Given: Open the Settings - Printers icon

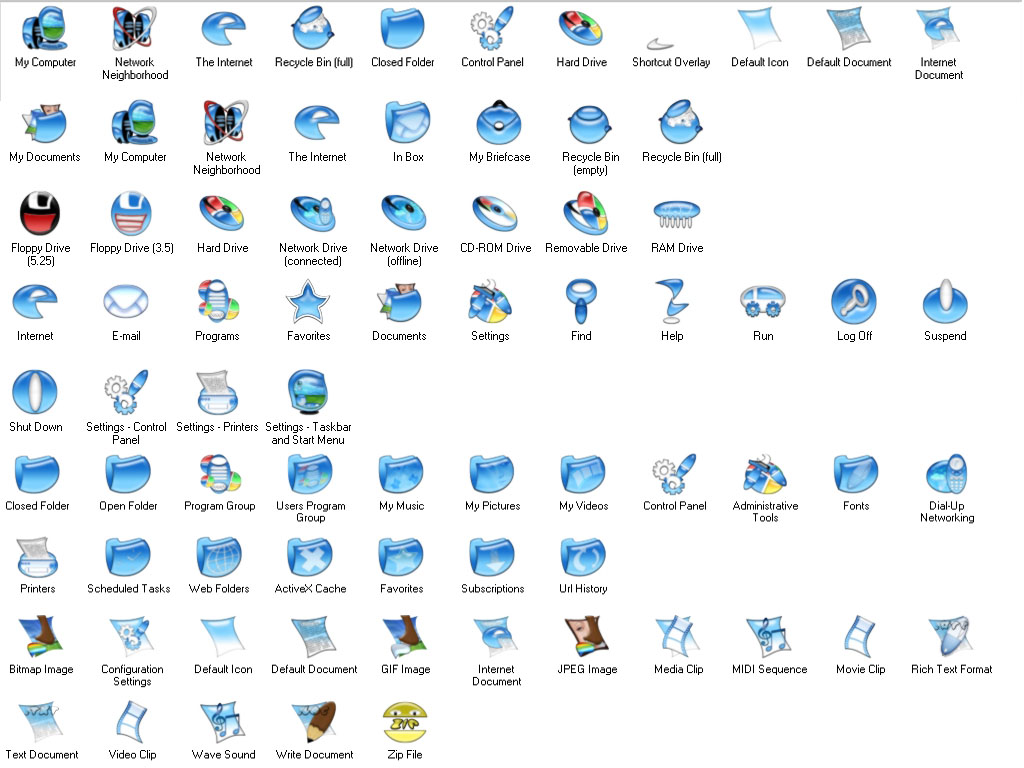Looking at the screenshot, I should (216, 391).
